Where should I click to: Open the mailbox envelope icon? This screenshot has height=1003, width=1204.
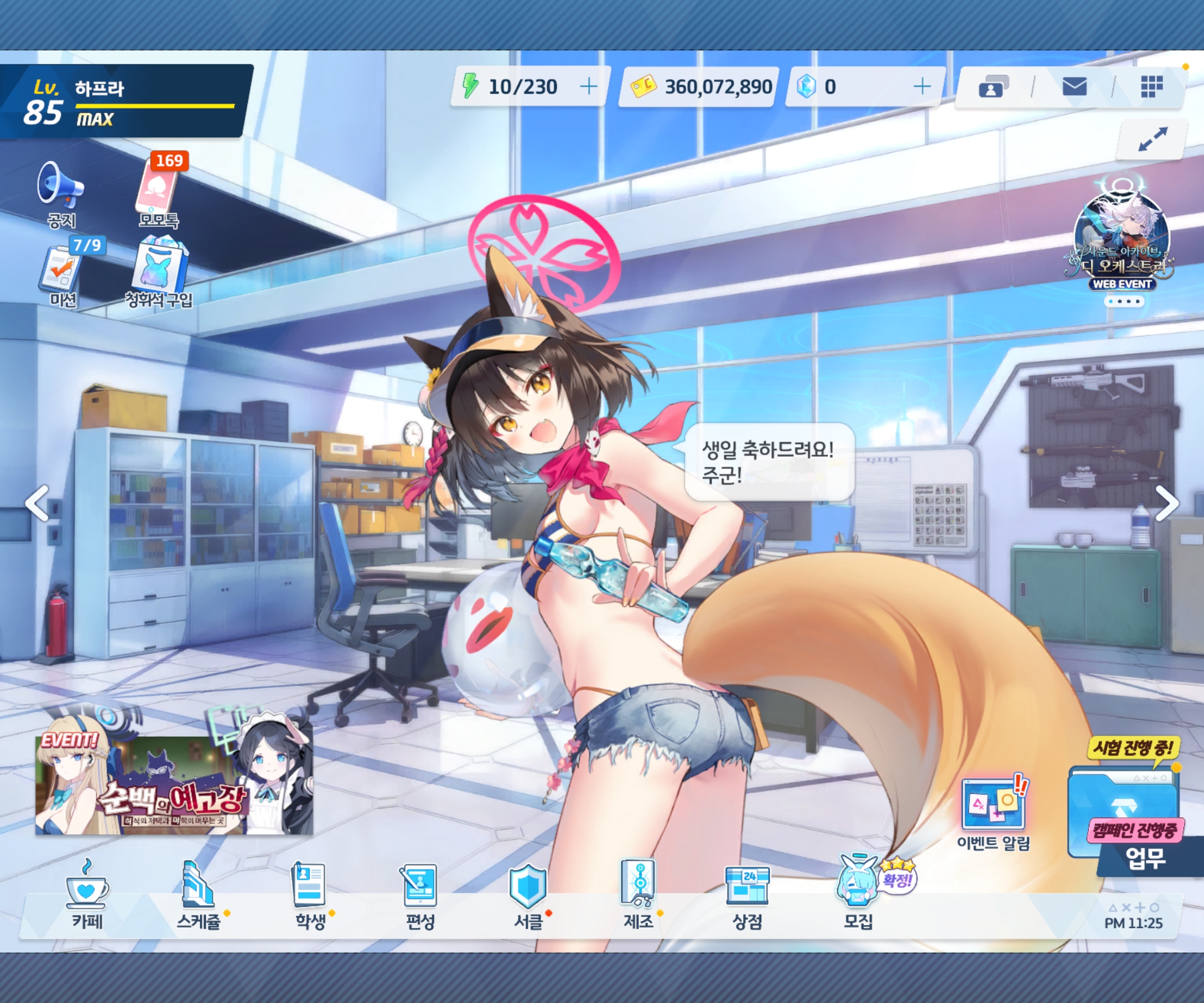[x=1074, y=86]
